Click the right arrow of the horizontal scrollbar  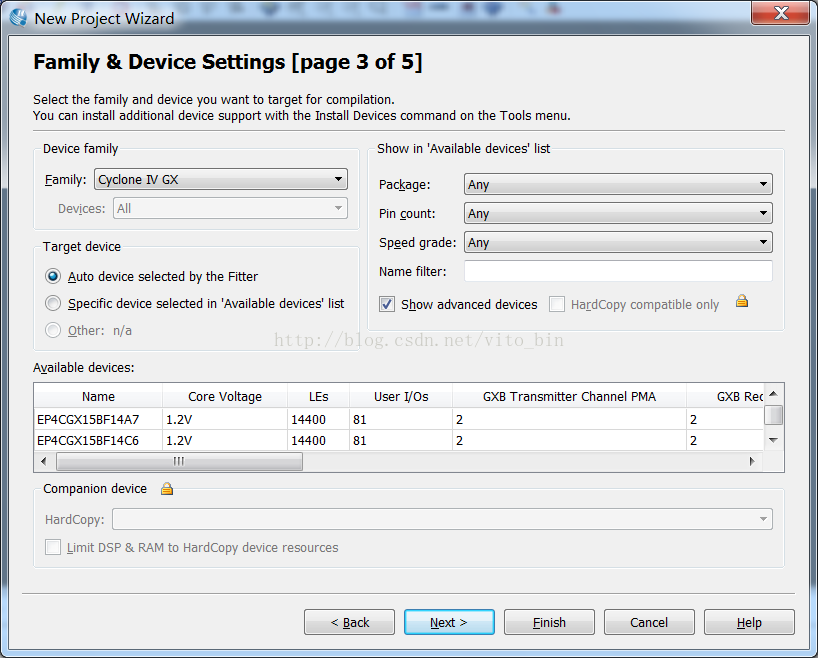pos(752,461)
